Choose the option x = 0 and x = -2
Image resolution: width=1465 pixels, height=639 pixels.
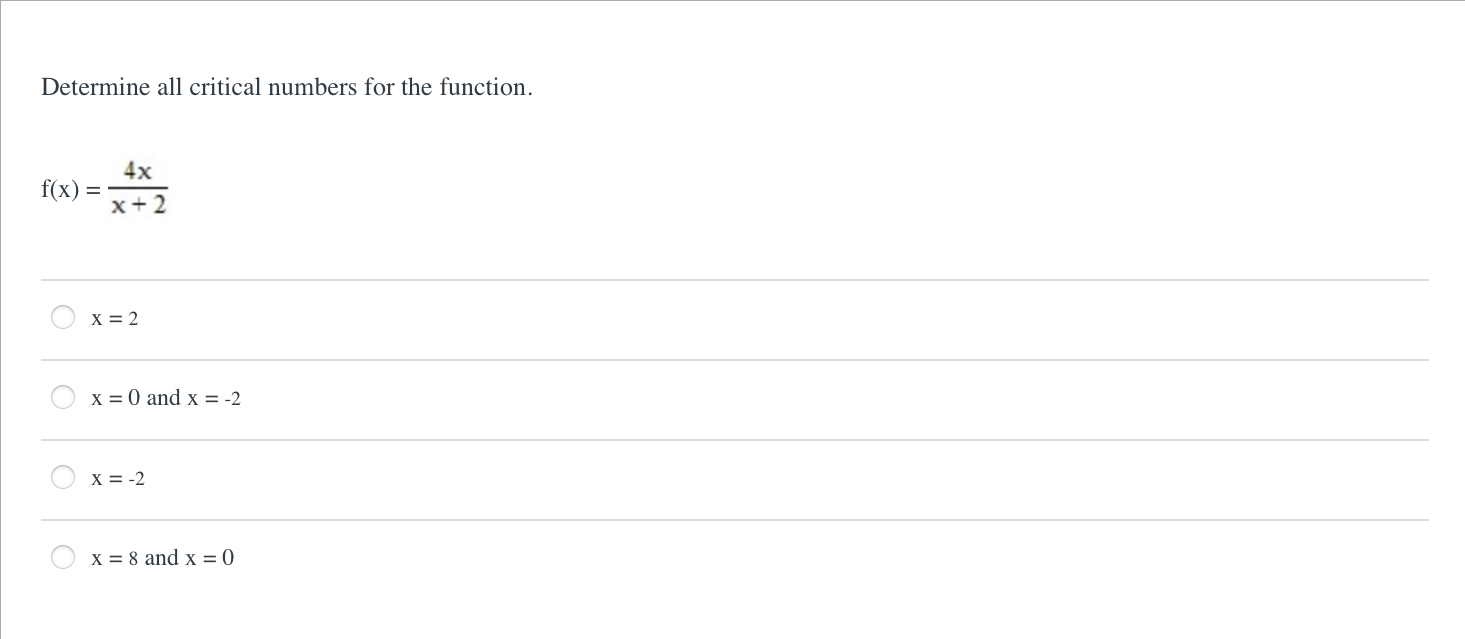(63, 397)
